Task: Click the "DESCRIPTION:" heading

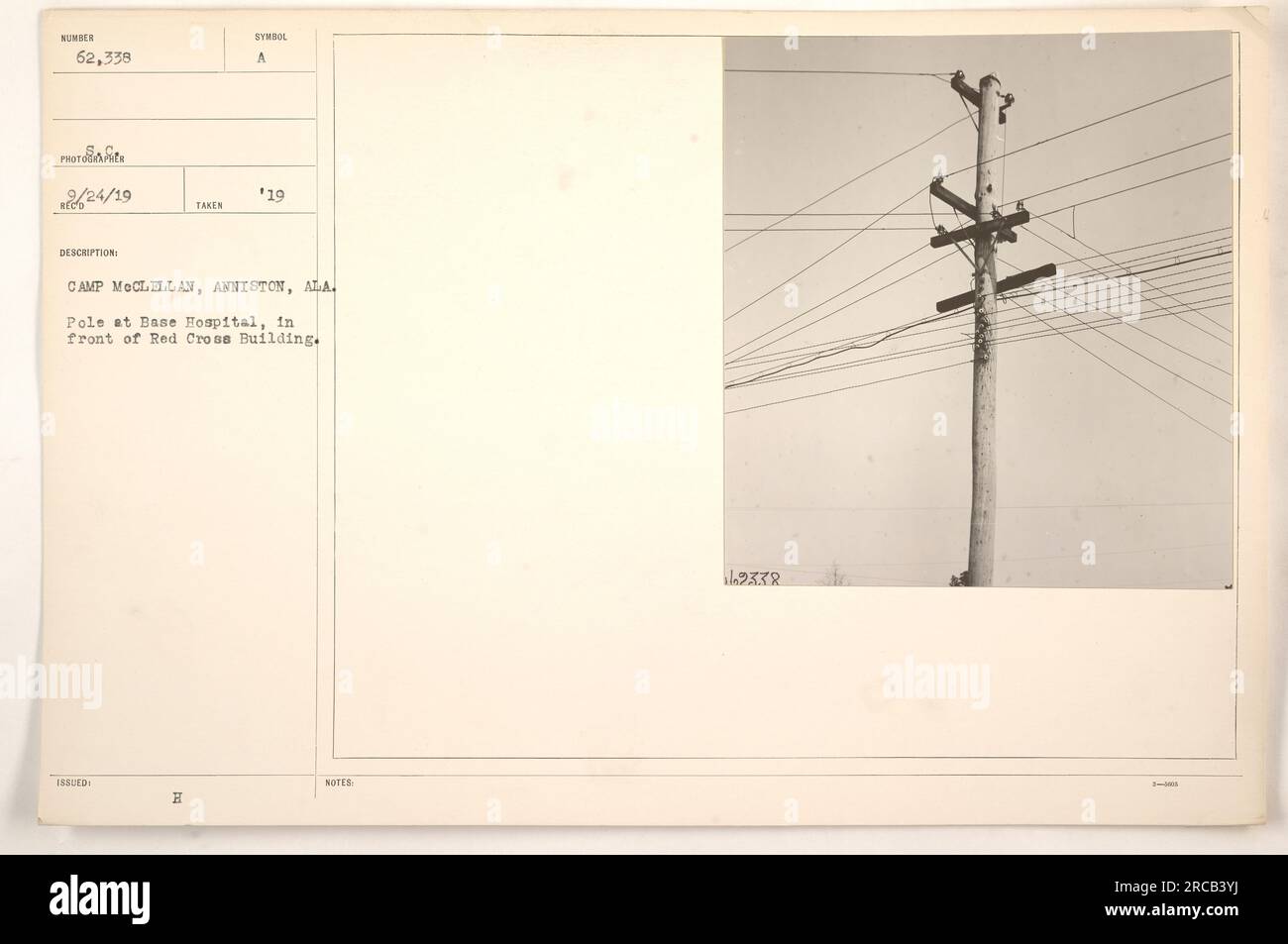Action: click(x=90, y=251)
